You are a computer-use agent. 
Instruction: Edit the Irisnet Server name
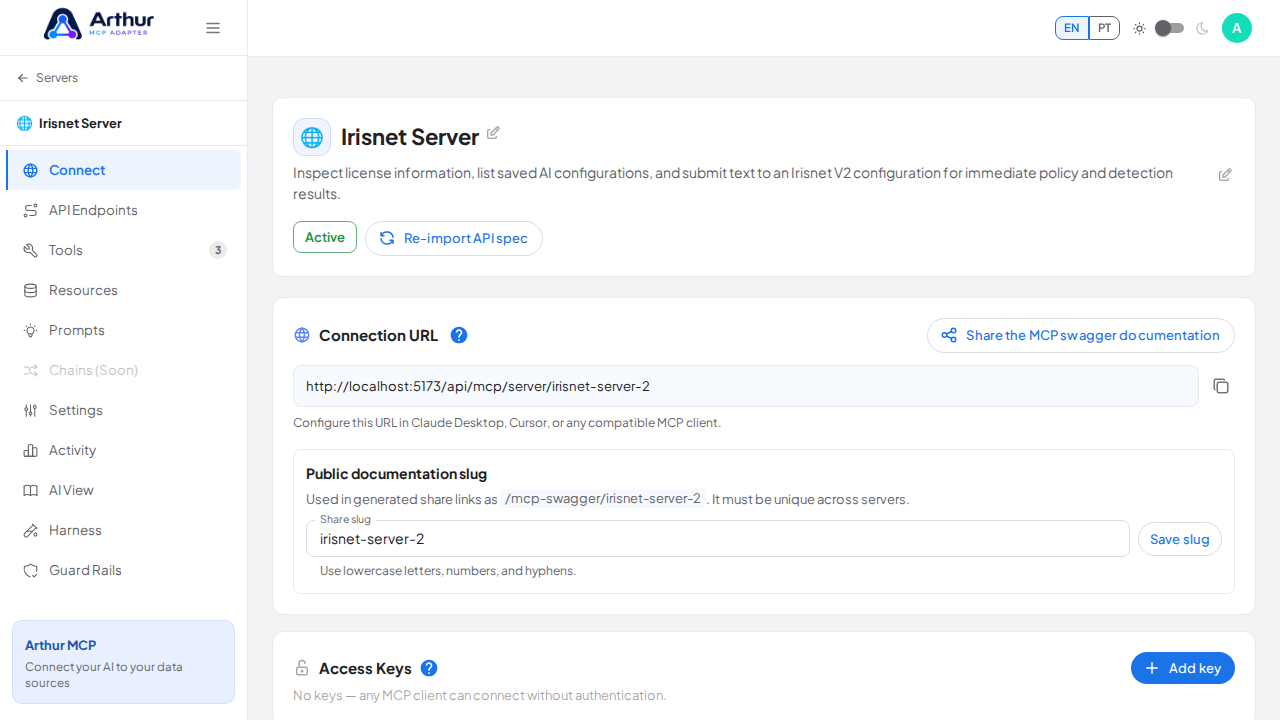click(493, 133)
